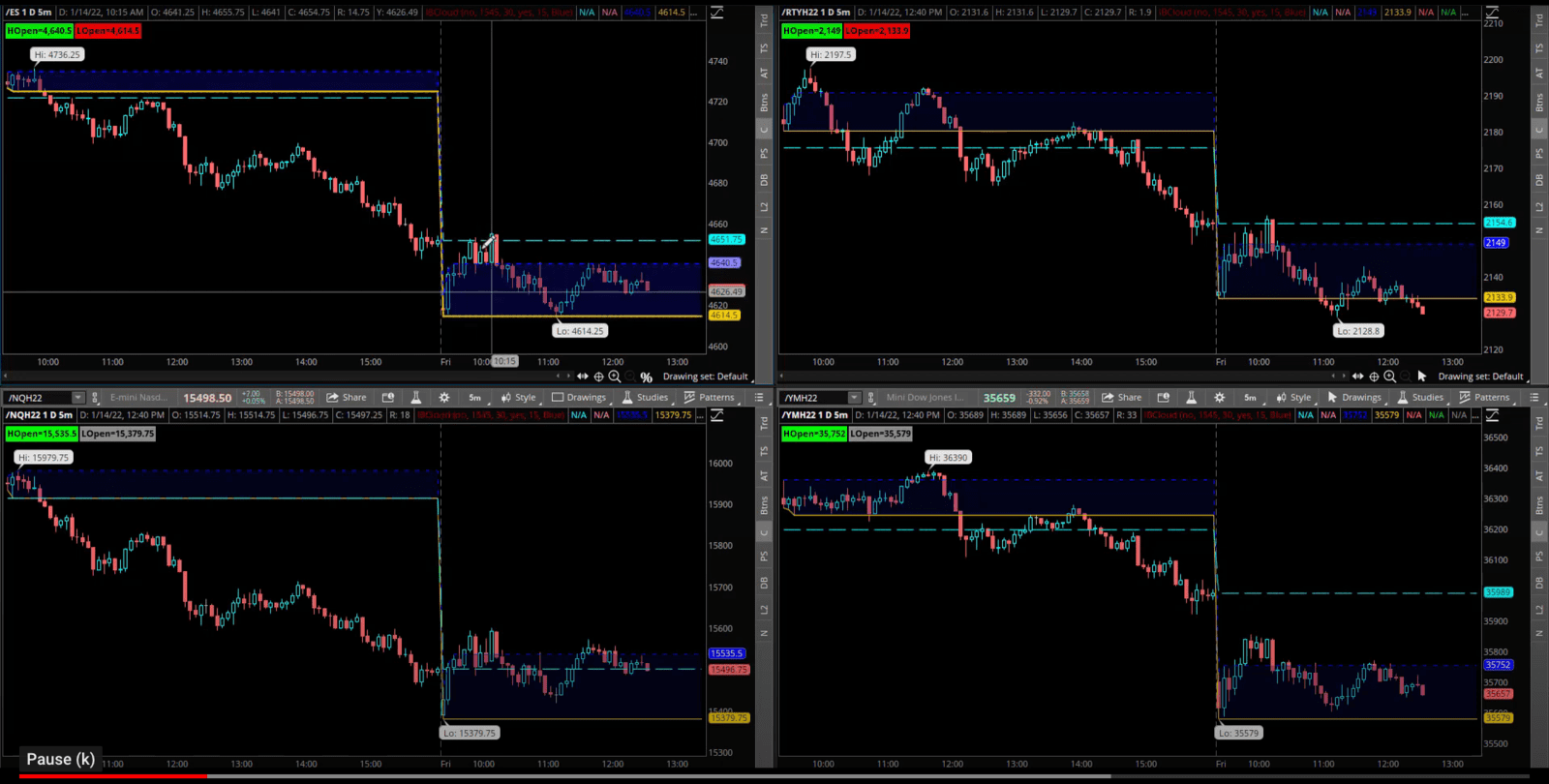Expand the /YMH22 symbol dropdown arrow

[854, 398]
